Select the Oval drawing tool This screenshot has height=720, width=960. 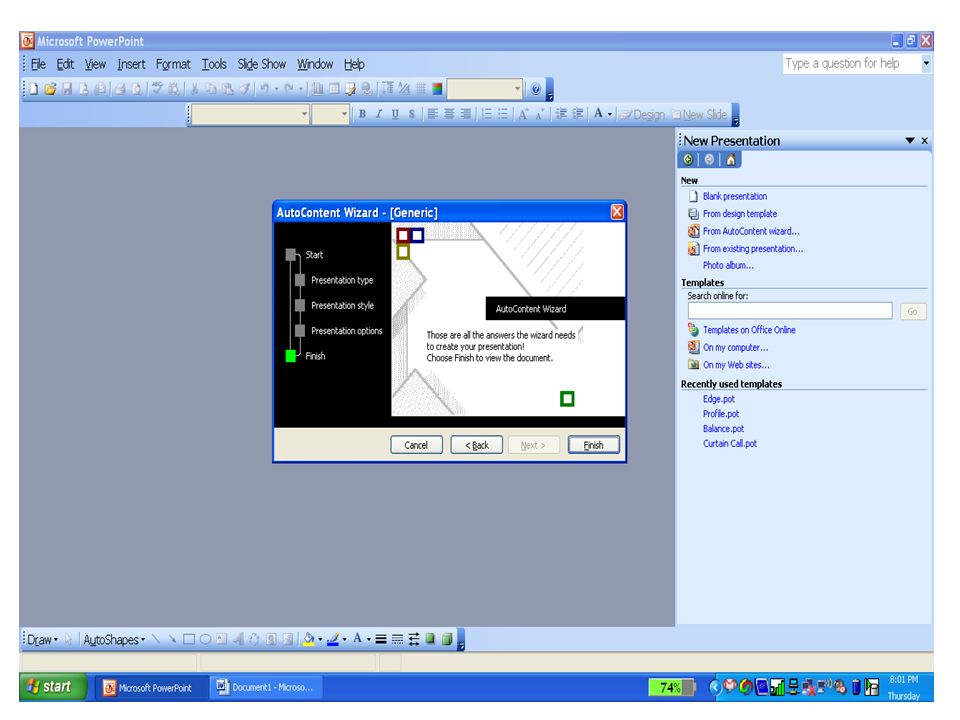click(205, 640)
